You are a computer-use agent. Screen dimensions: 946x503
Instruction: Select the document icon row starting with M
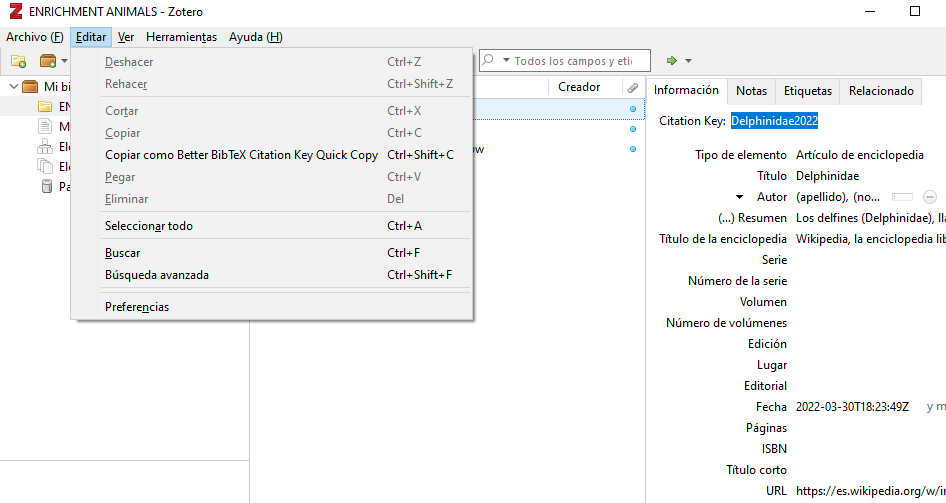[45, 127]
